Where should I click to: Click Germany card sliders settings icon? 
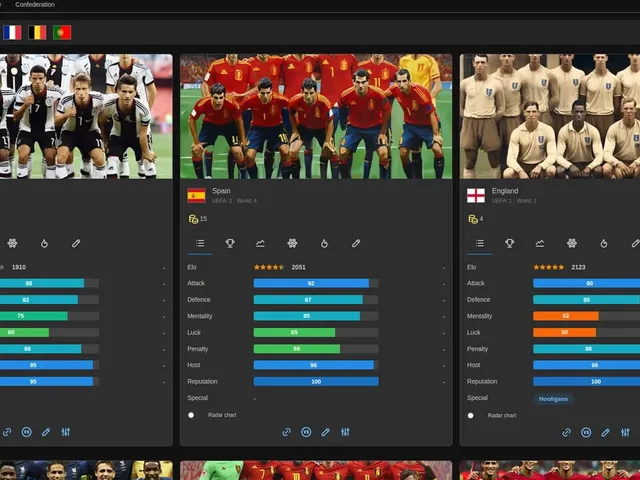(66, 432)
